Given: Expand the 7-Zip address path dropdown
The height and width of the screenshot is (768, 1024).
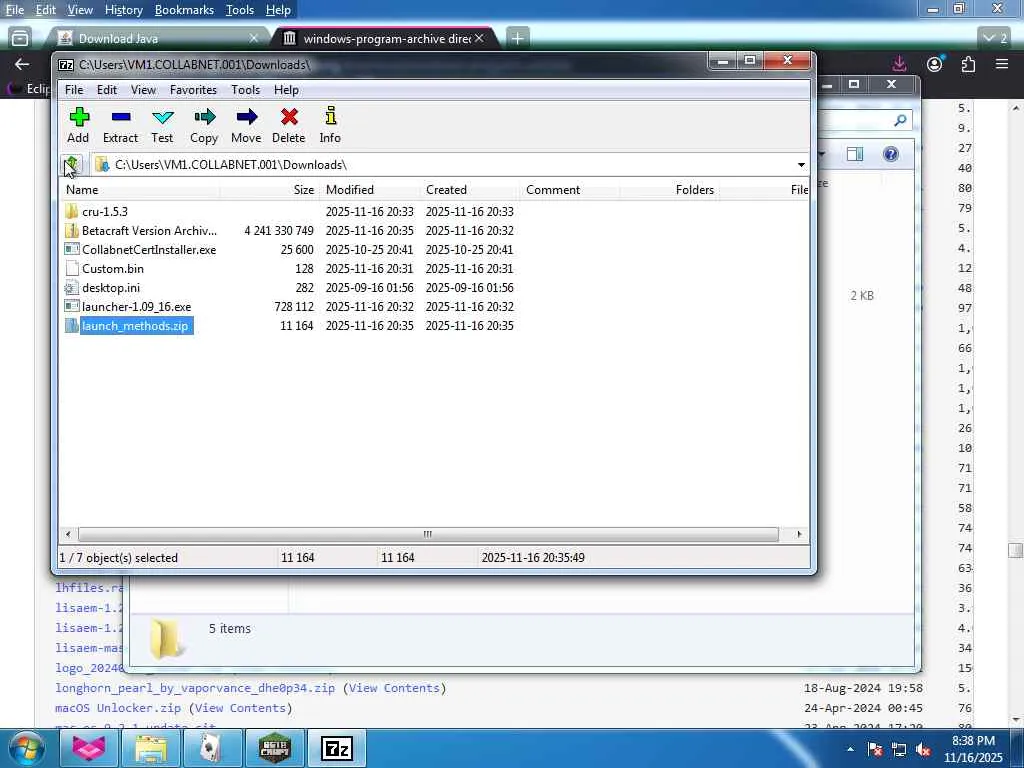Looking at the screenshot, I should [x=801, y=165].
